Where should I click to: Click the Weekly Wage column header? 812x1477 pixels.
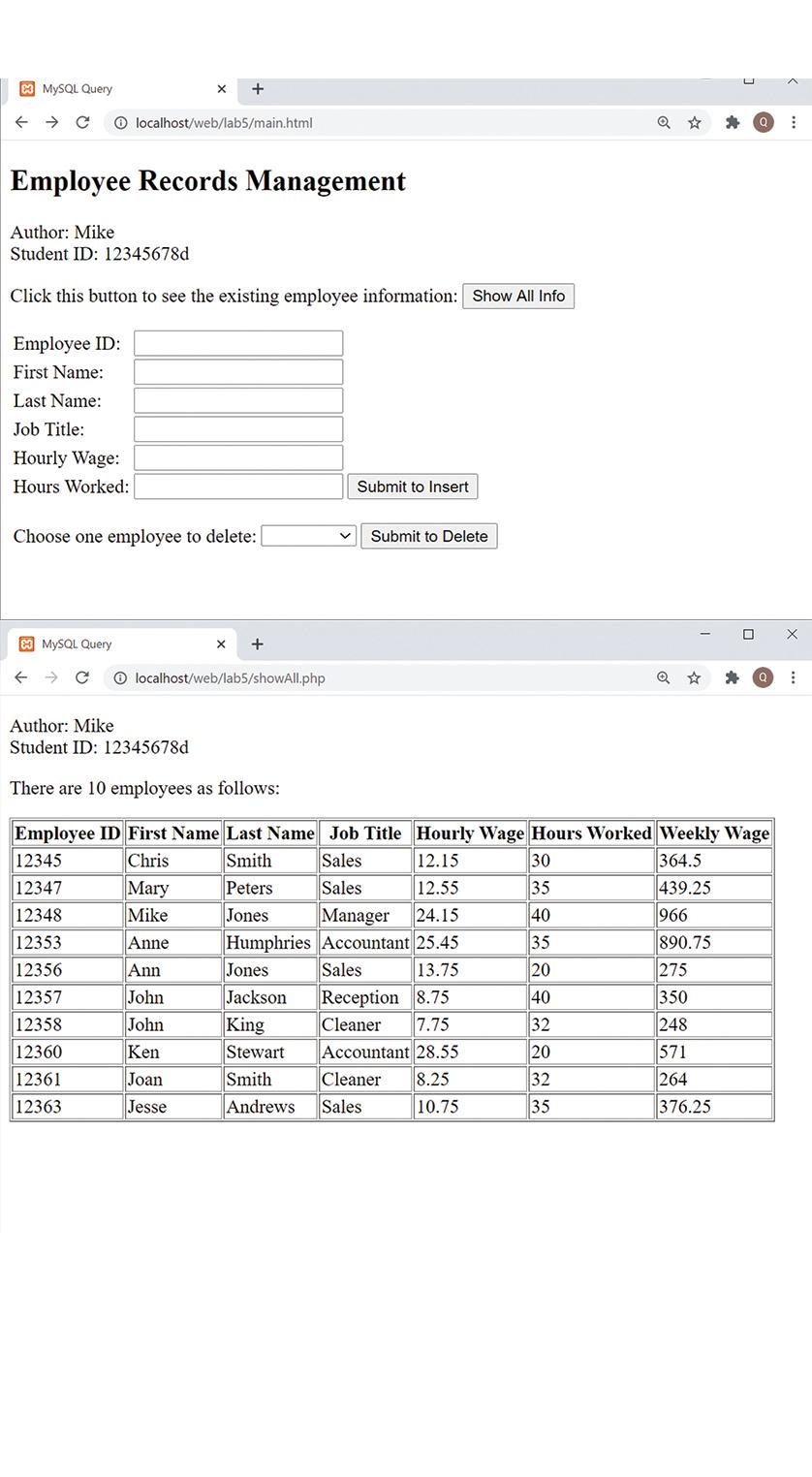[x=714, y=833]
